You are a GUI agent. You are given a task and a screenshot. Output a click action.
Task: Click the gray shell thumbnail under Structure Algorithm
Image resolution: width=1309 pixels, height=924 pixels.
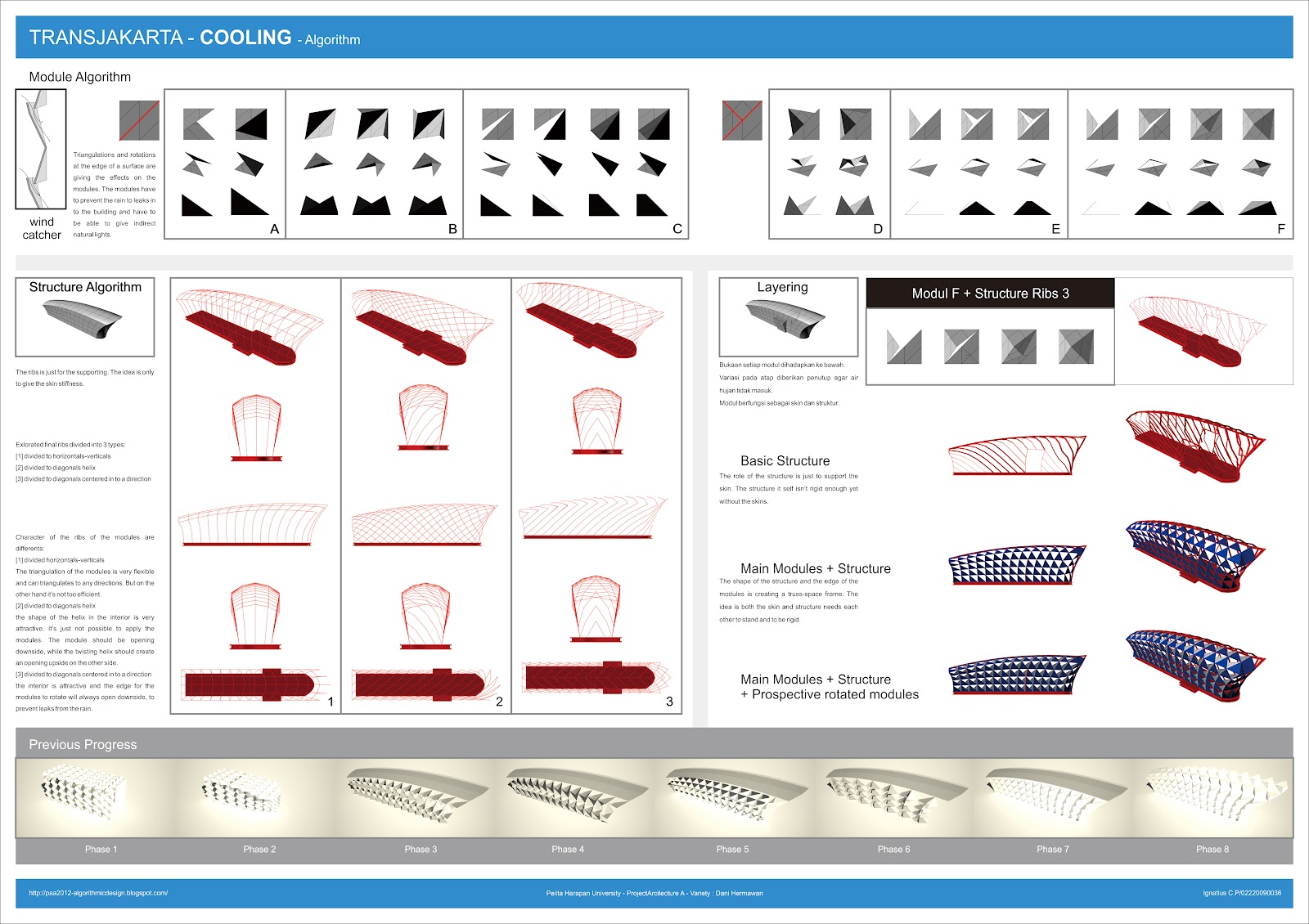(x=82, y=320)
